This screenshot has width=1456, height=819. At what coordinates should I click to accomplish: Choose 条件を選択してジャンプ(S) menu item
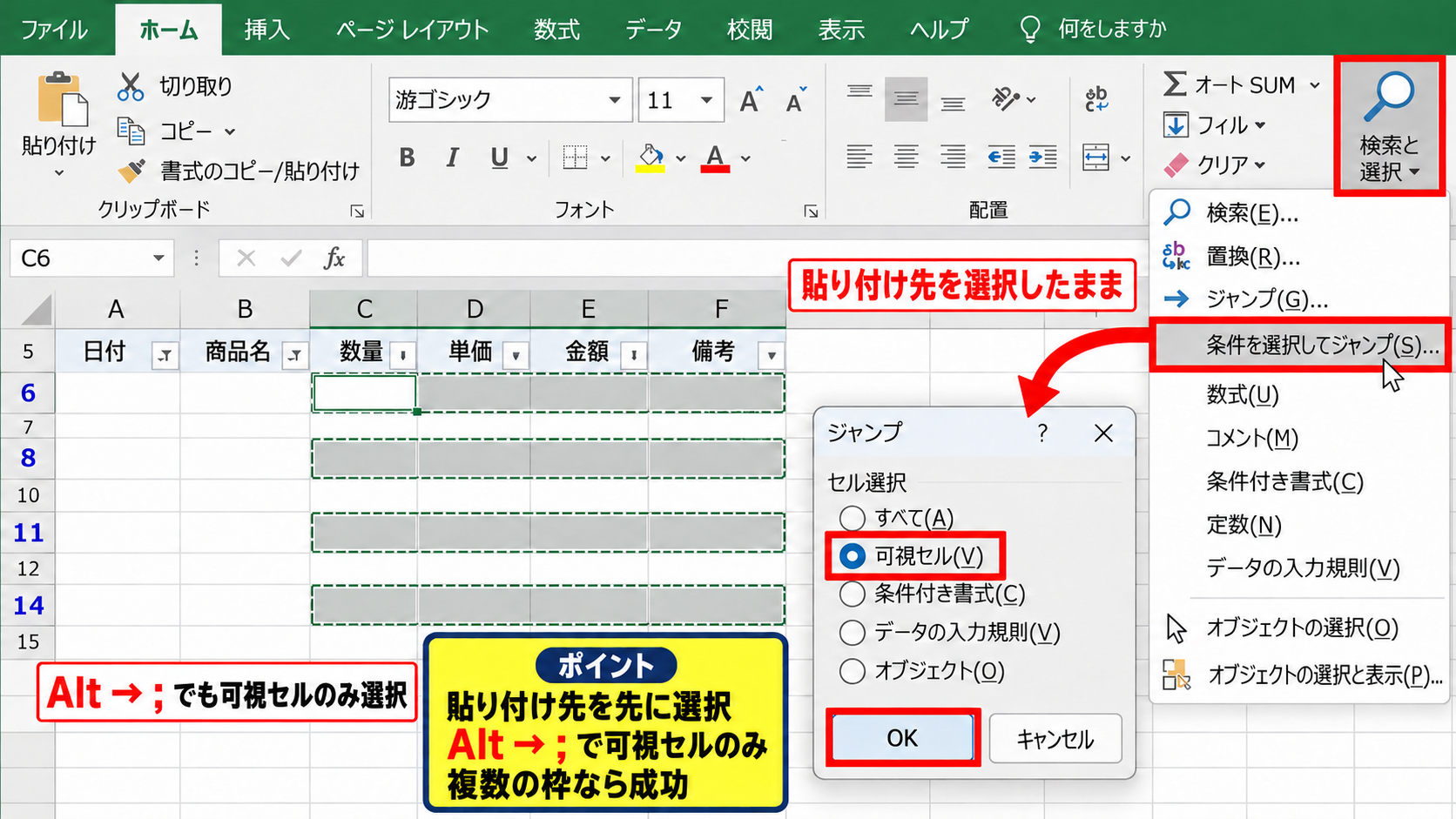pos(1300,346)
